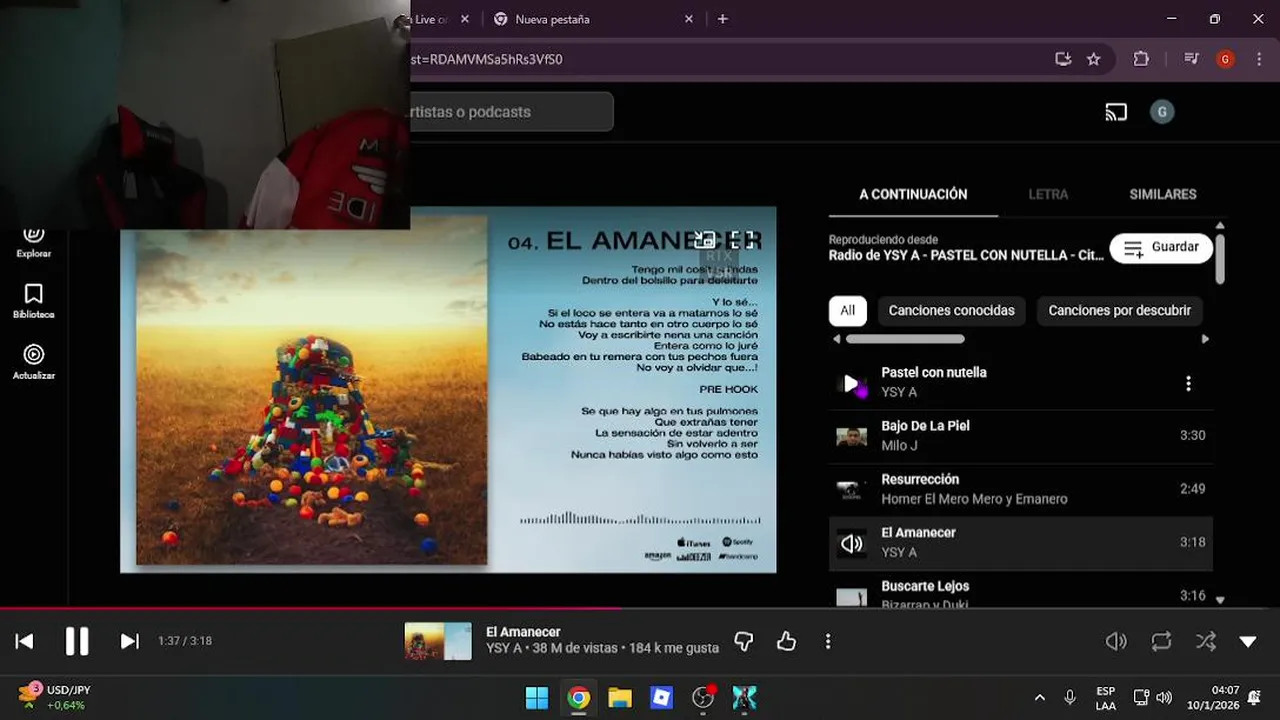The width and height of the screenshot is (1280, 720).
Task: Collapse the player page with down arrow
Action: [x=1248, y=641]
